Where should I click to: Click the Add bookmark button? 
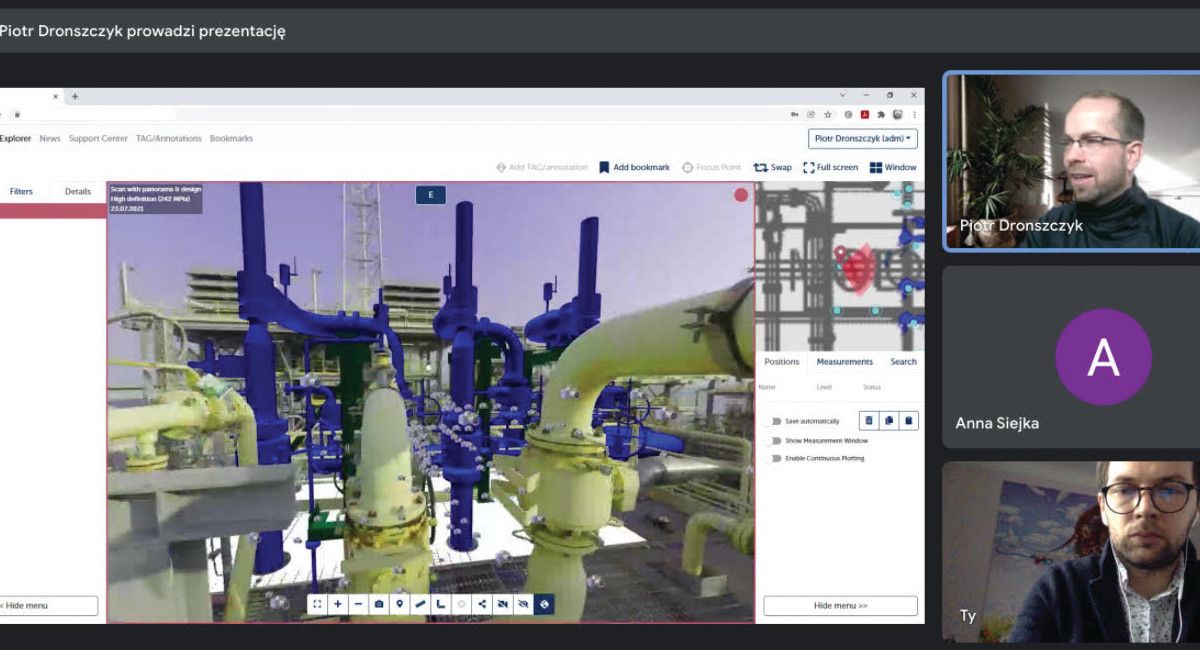click(x=634, y=168)
